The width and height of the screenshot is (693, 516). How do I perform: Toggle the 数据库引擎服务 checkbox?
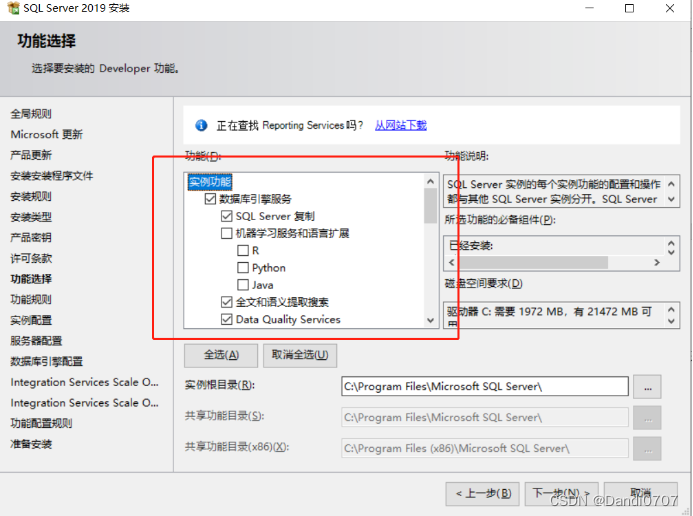click(210, 199)
